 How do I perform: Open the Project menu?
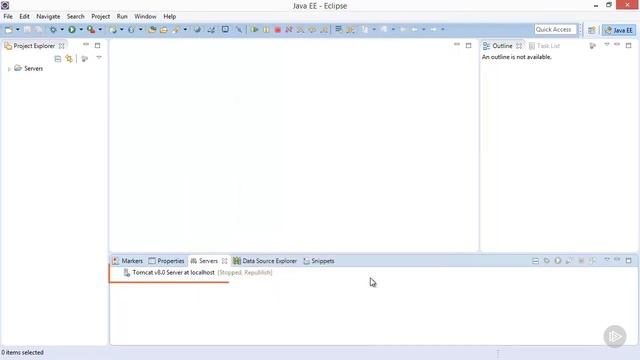click(100, 16)
